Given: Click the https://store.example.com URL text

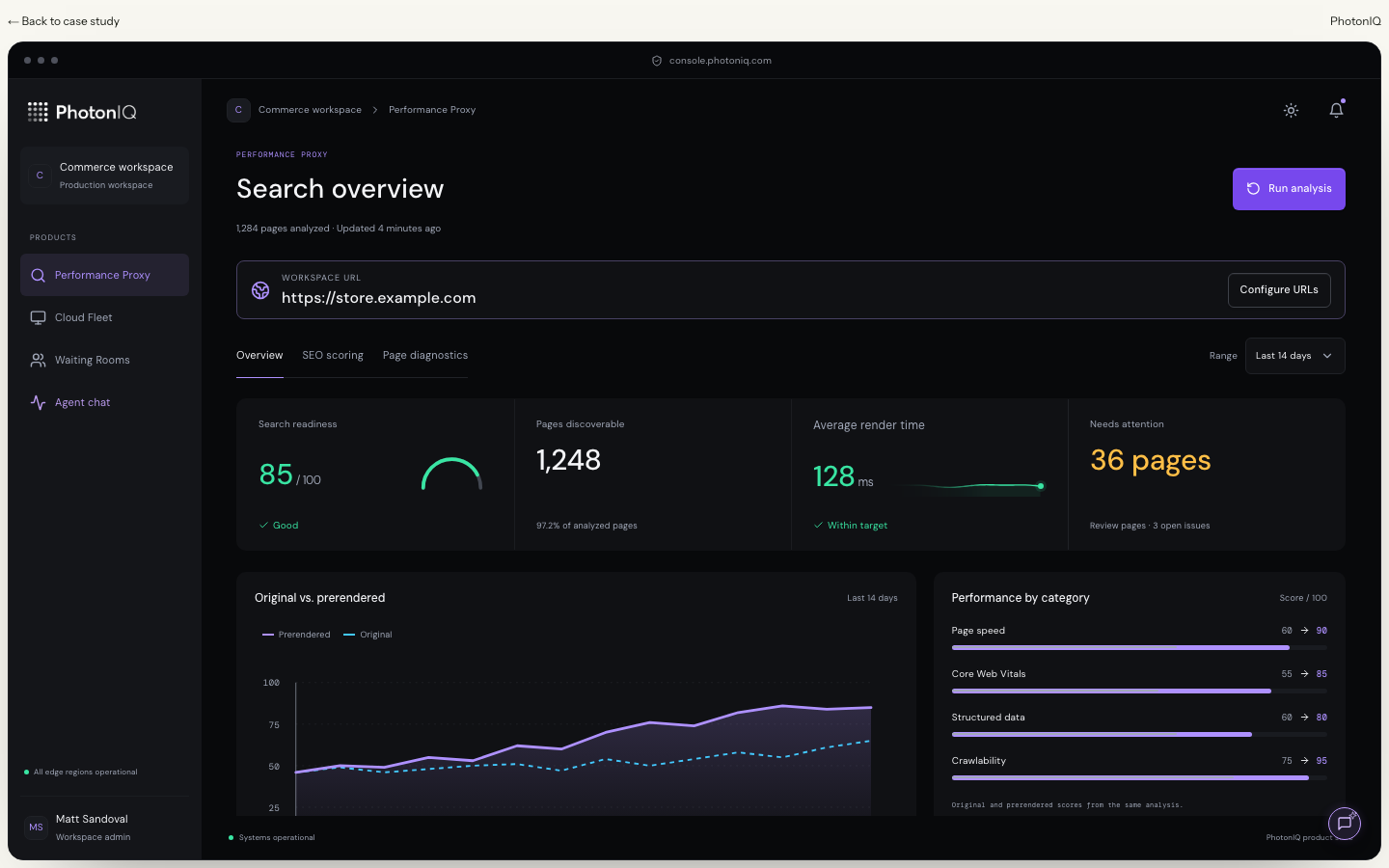Looking at the screenshot, I should tap(379, 298).
